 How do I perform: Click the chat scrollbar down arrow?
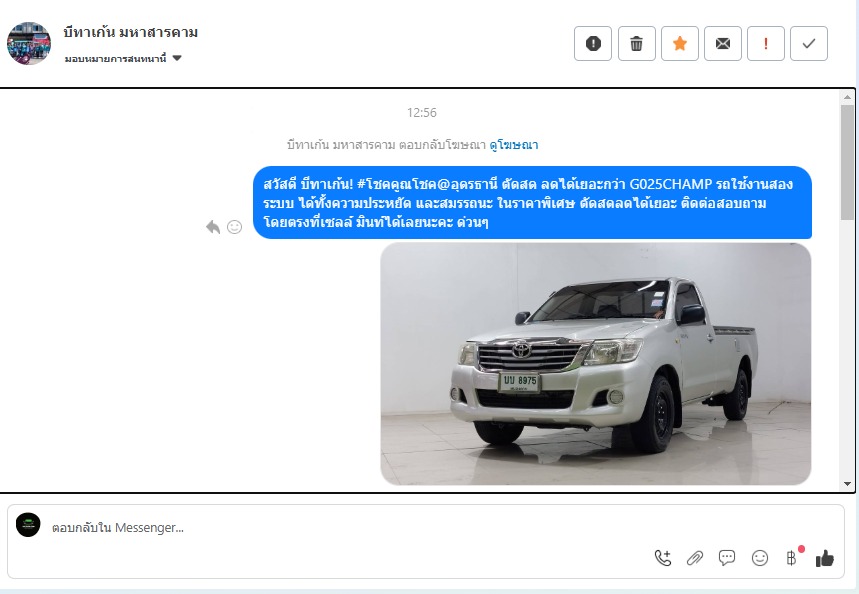pyautogui.click(x=848, y=483)
